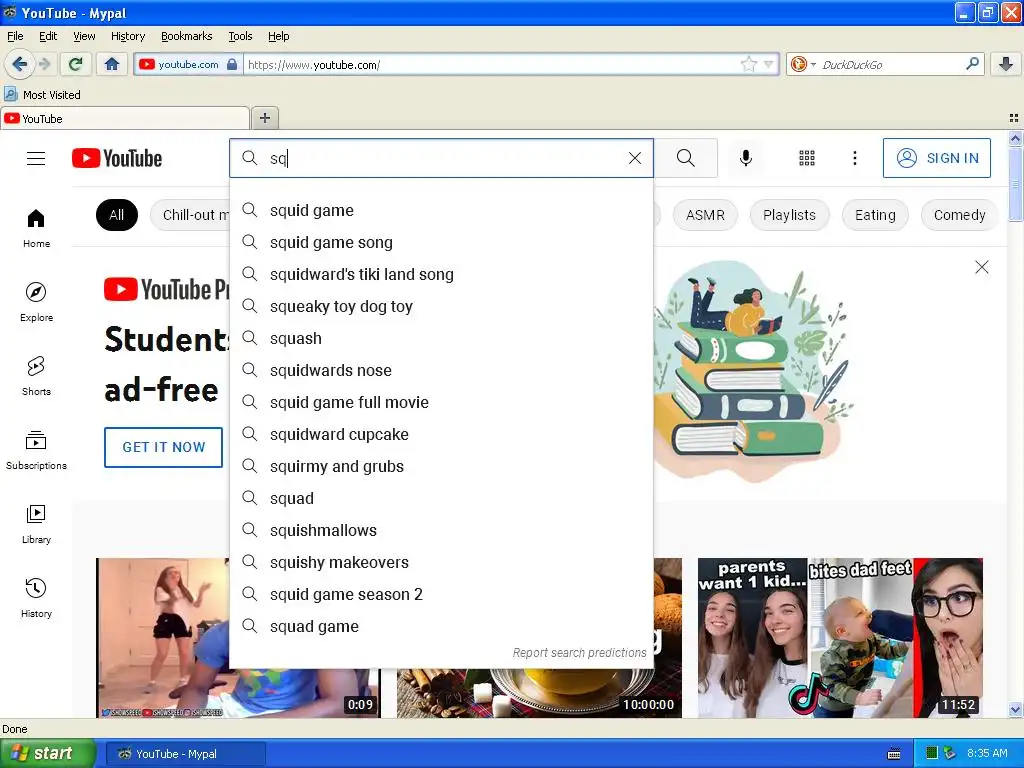Image resolution: width=1024 pixels, height=768 pixels.
Task: Open the YouTube apps grid icon
Action: point(807,158)
